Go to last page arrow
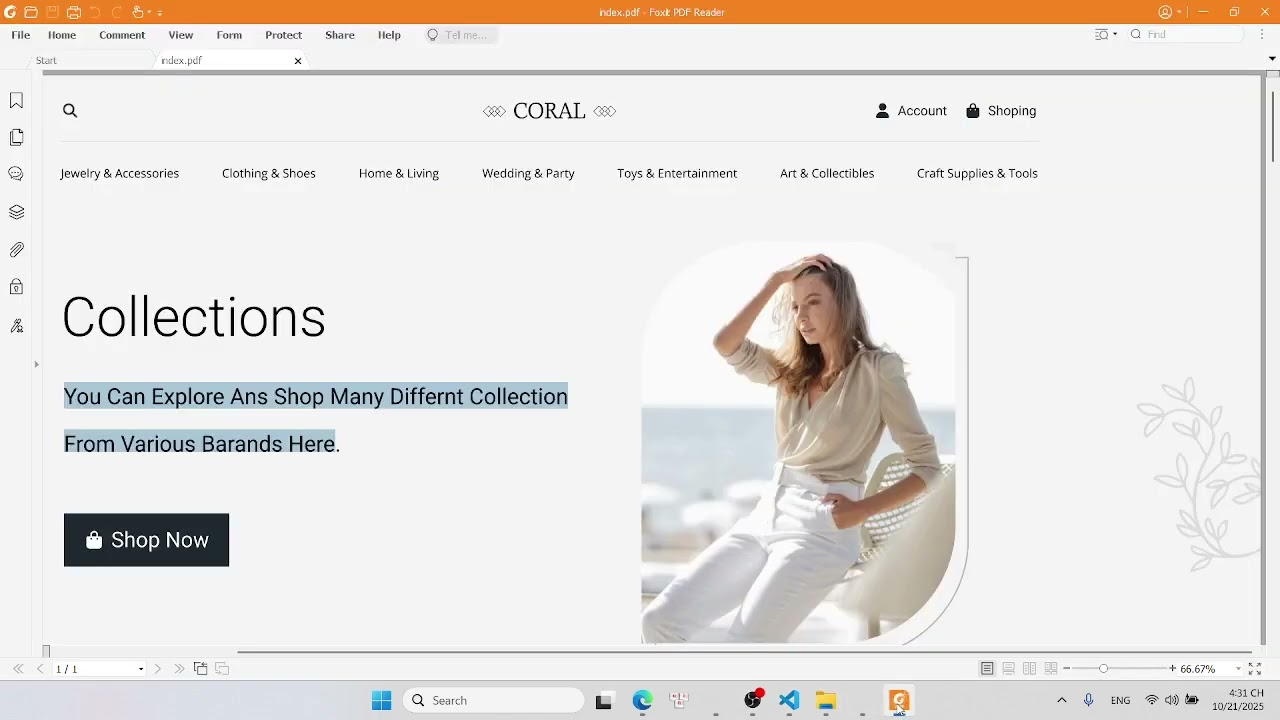The height and width of the screenshot is (720, 1280). pos(179,669)
